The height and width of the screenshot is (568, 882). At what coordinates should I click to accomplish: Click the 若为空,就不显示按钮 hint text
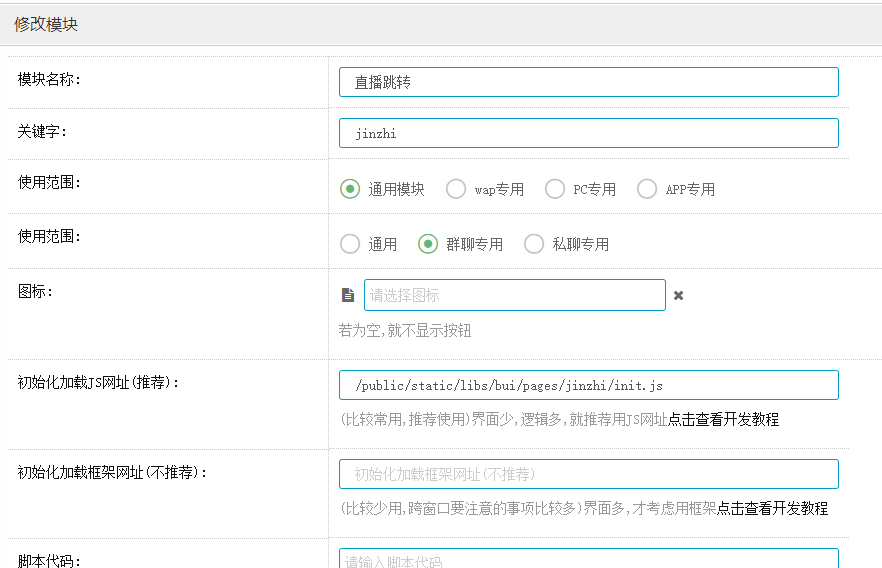pyautogui.click(x=404, y=331)
